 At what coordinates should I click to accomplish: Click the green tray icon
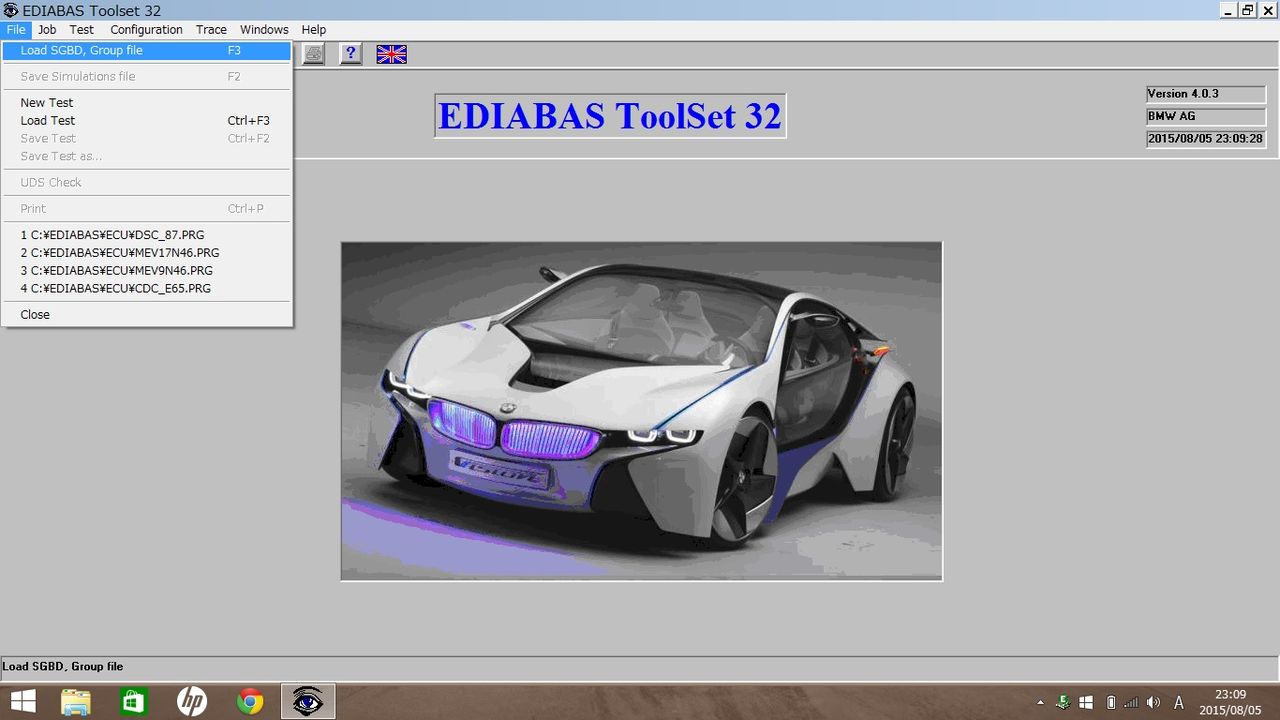tap(1064, 702)
